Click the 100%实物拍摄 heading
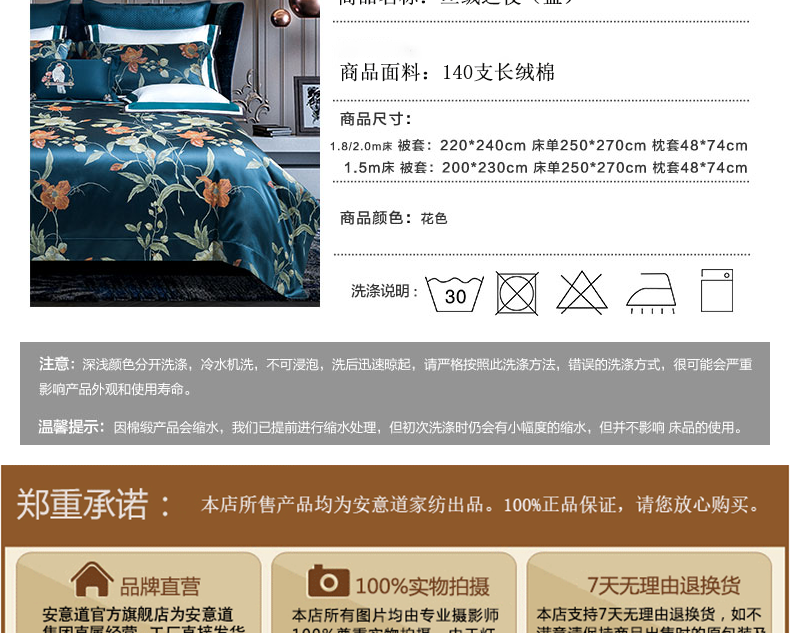This screenshot has width=790, height=633. (x=422, y=587)
